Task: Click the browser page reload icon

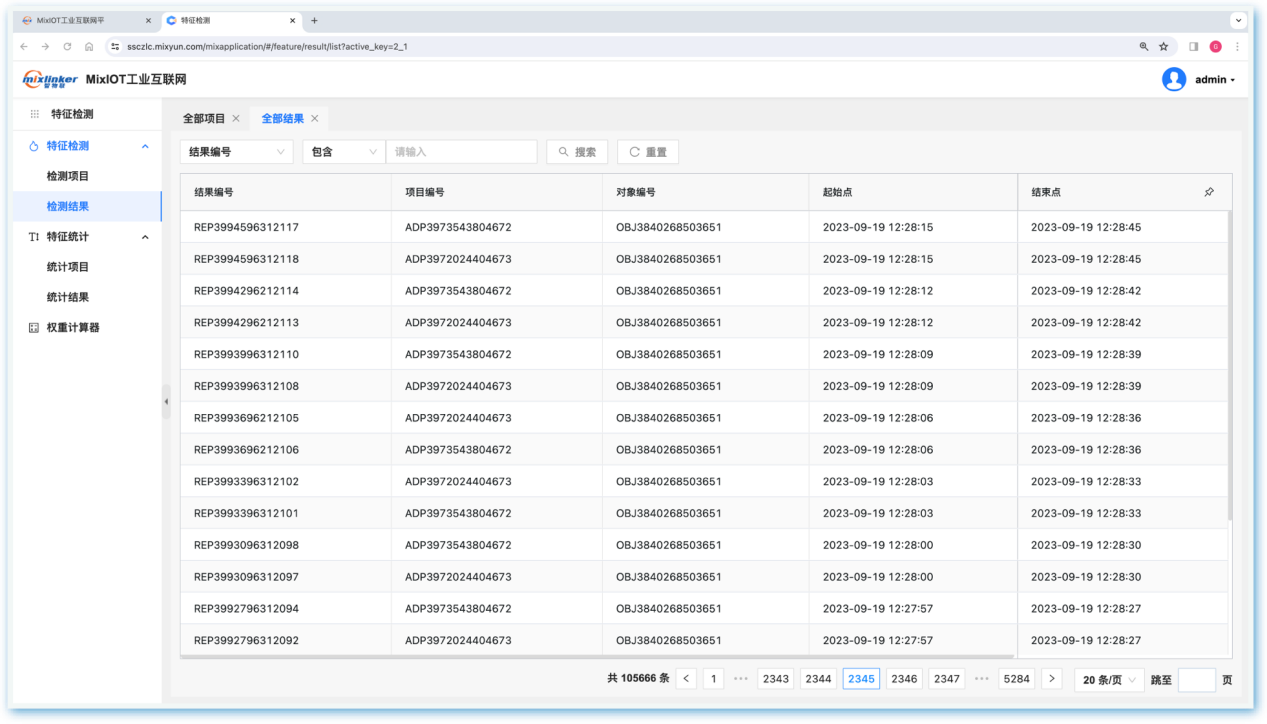Action: (67, 47)
